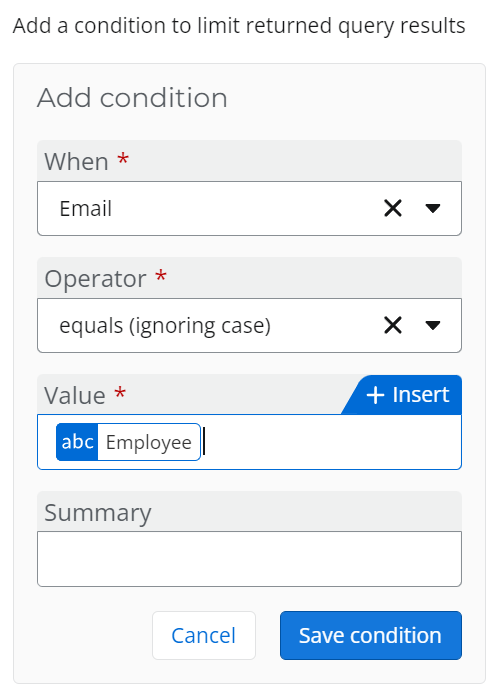Click the plus icon beside Insert
Screen dimensions: 496x697
pyautogui.click(x=375, y=395)
